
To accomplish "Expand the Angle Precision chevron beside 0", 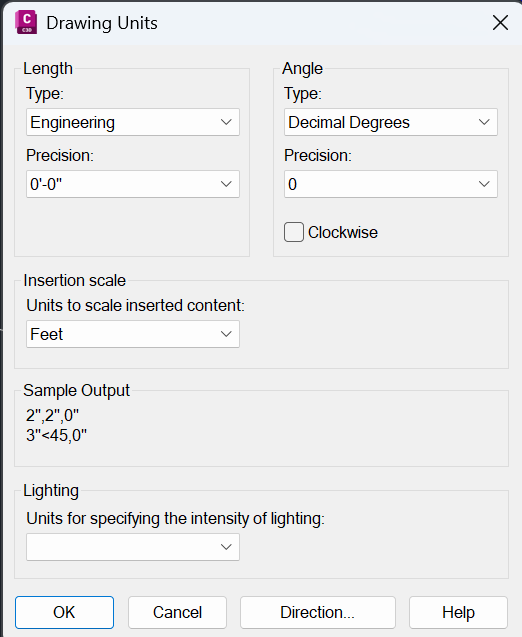I will pyautogui.click(x=484, y=184).
